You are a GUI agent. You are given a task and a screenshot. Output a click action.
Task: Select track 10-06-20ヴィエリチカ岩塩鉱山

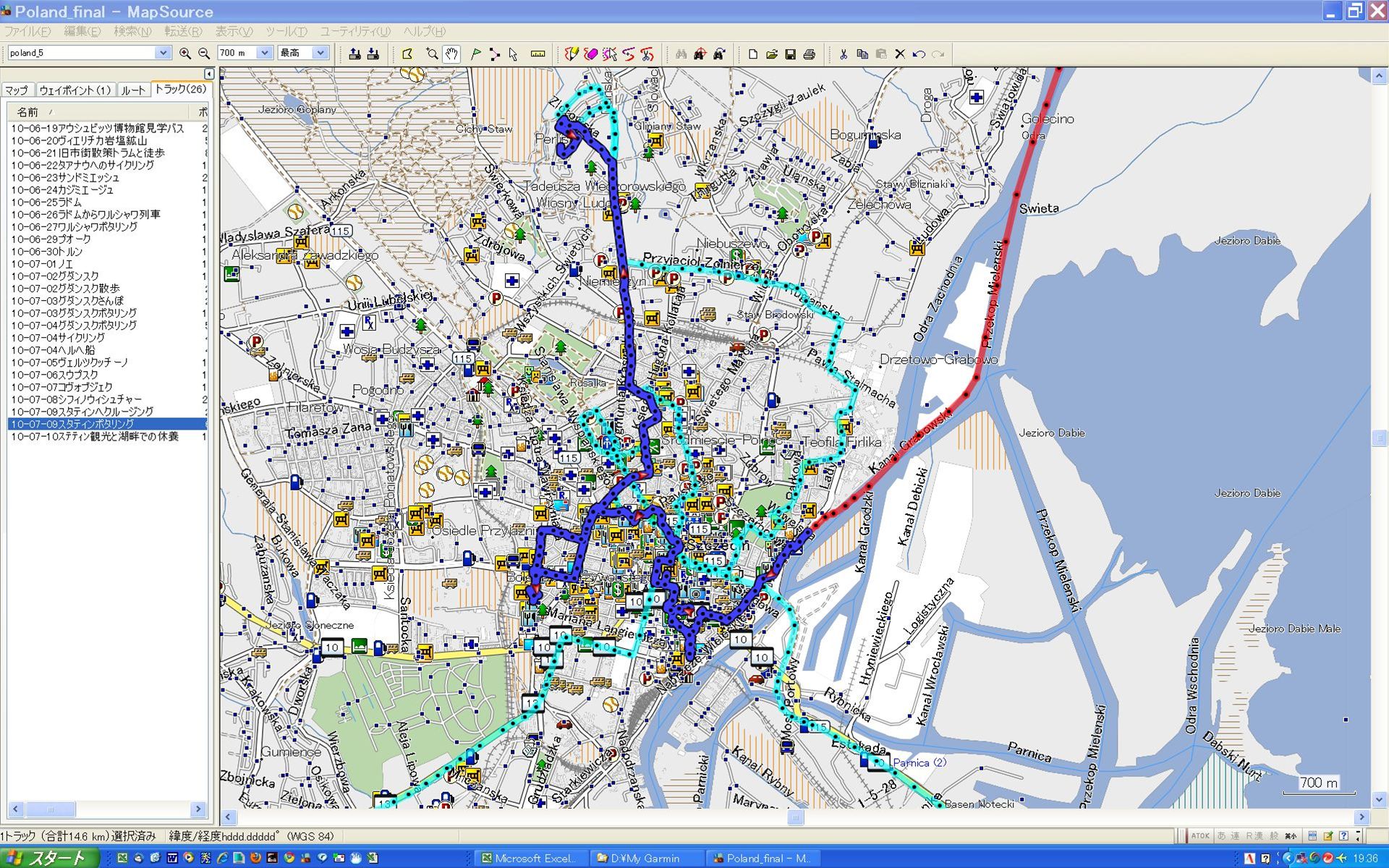pyautogui.click(x=79, y=140)
